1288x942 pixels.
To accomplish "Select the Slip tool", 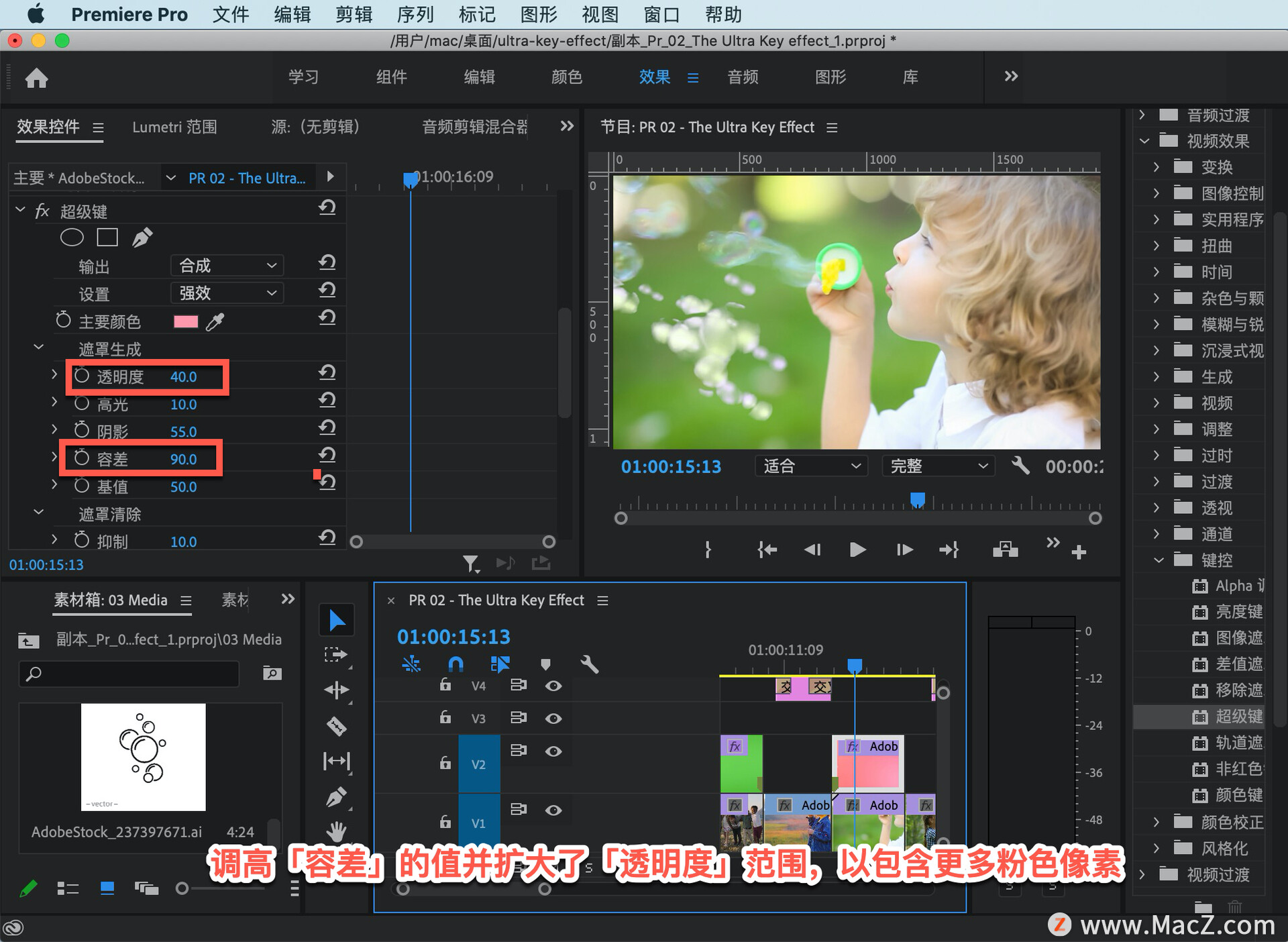I will click(x=336, y=761).
